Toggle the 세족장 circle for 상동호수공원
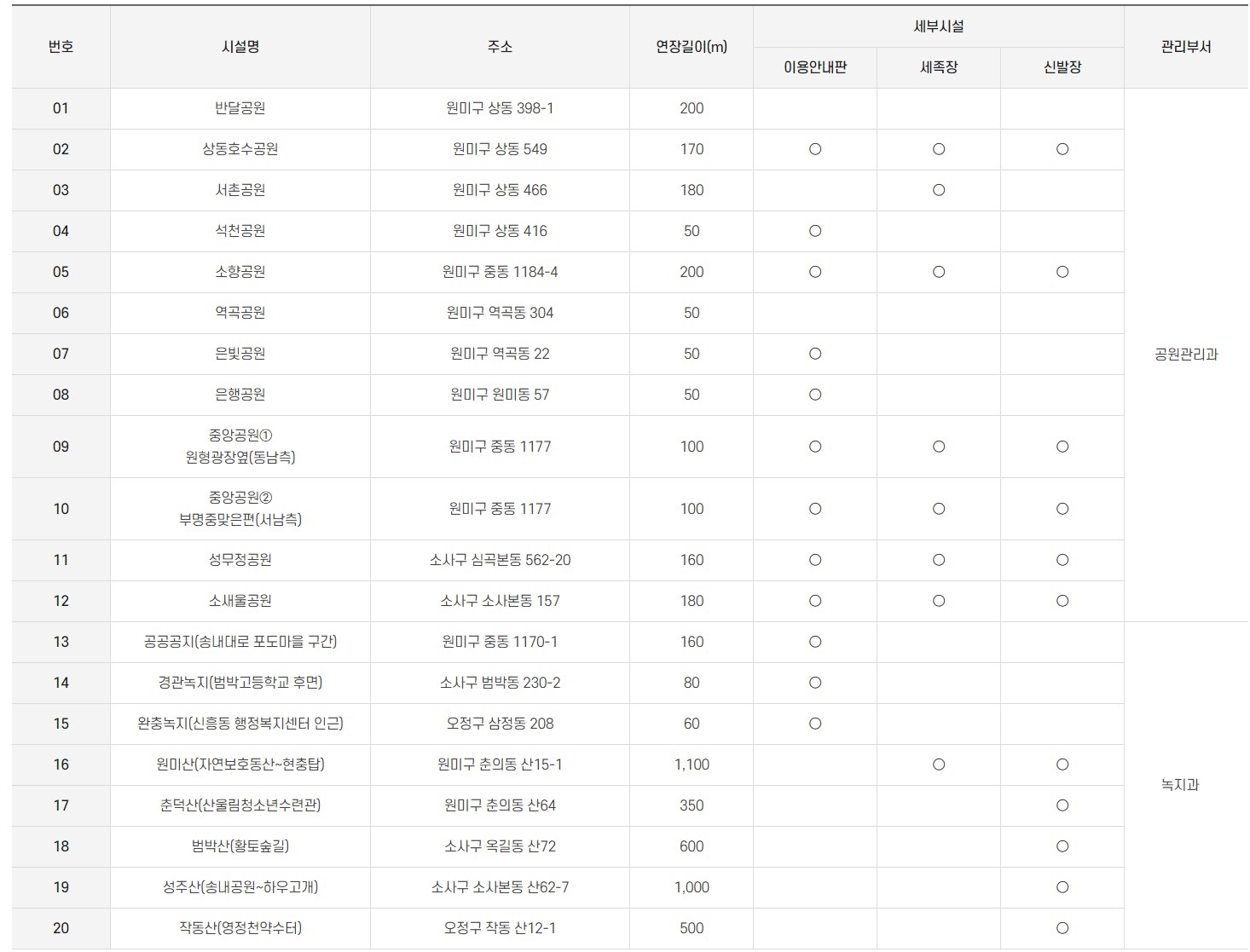Viewport: 1250px width, 952px height. point(938,149)
